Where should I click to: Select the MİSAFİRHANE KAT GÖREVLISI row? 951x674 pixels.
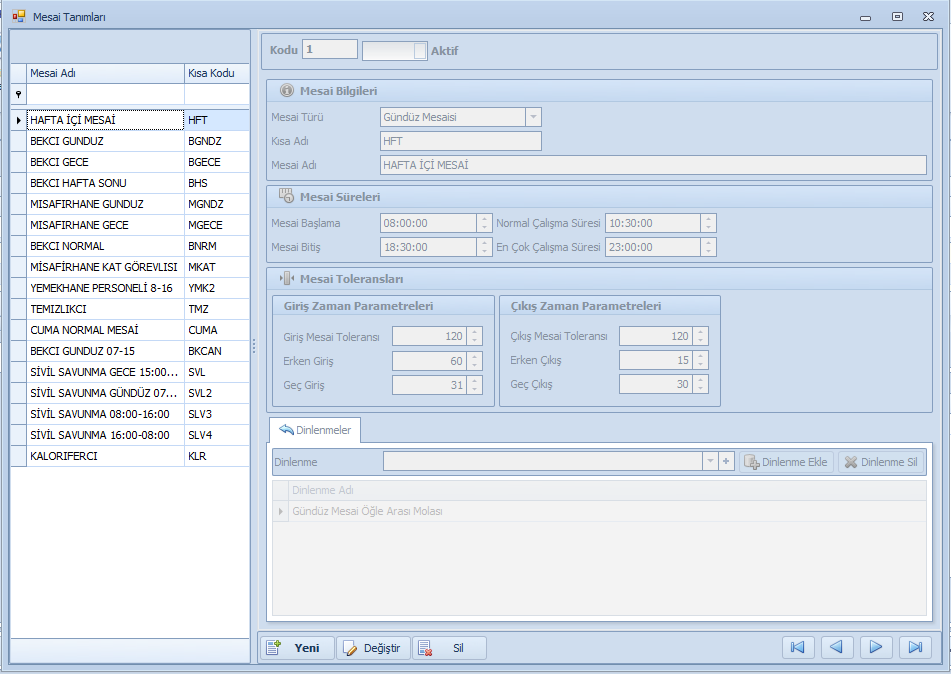coord(130,267)
